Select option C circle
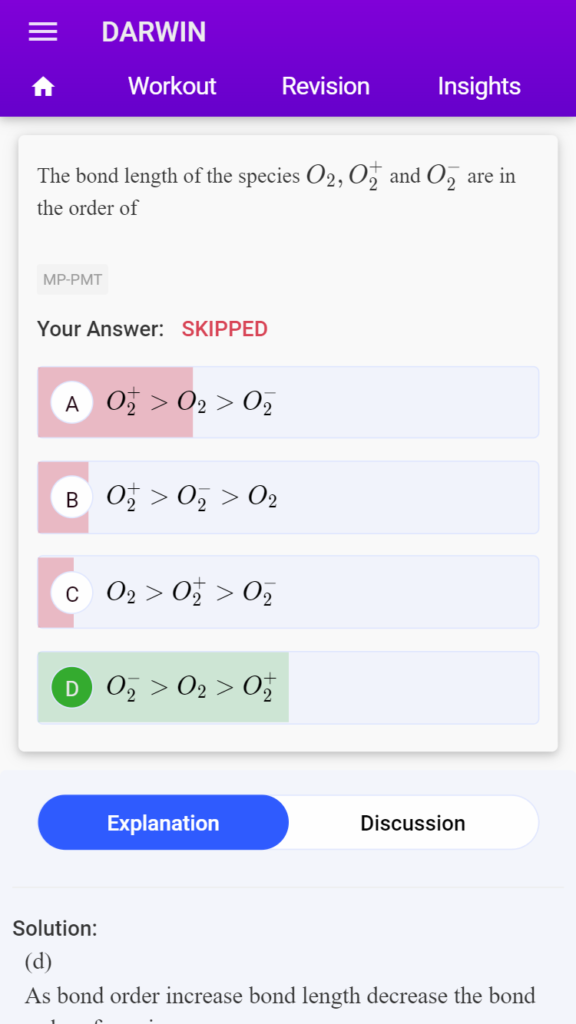 point(72,593)
